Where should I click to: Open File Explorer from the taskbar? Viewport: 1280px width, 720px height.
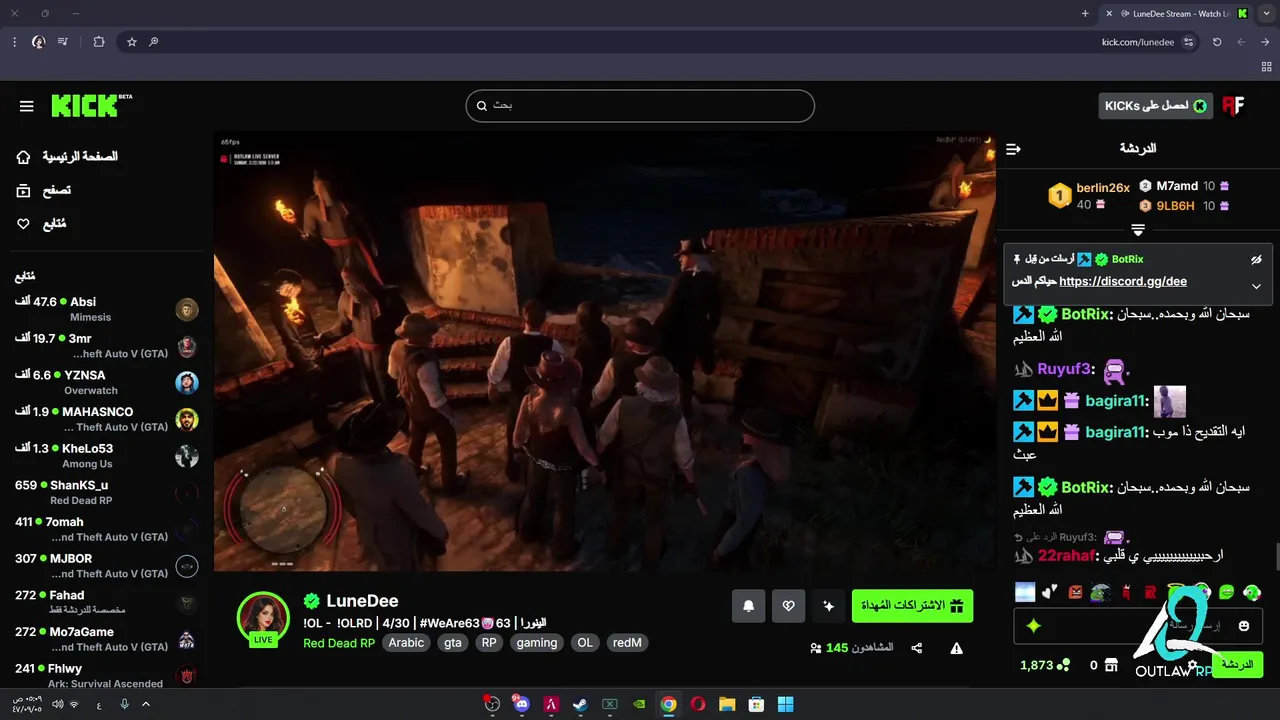[727, 704]
